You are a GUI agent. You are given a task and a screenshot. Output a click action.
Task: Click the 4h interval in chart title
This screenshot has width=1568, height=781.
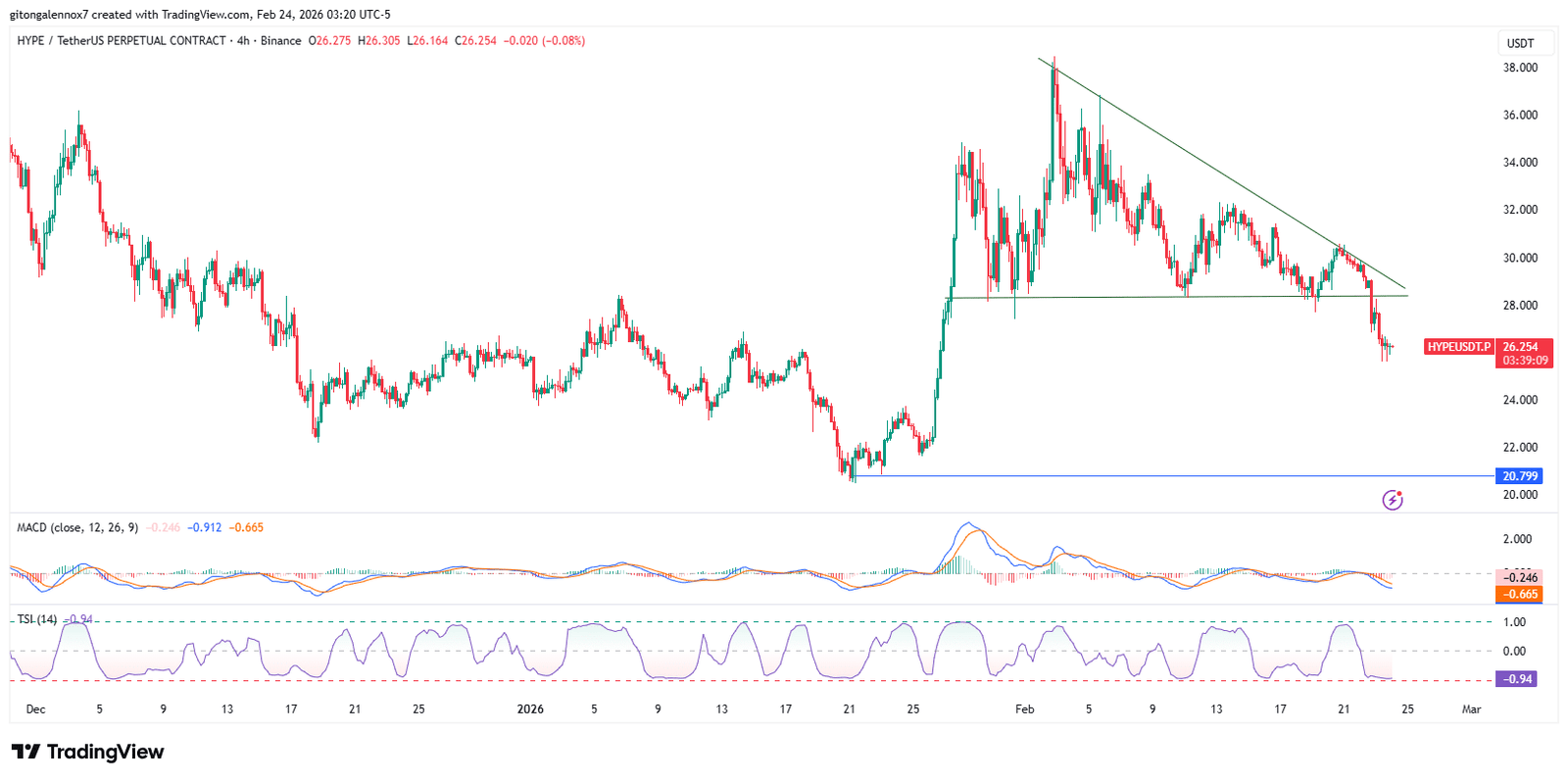point(243,41)
